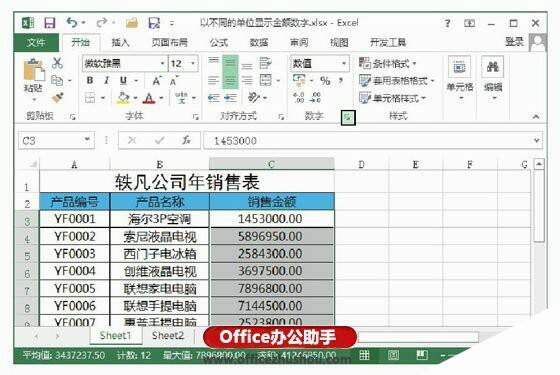This screenshot has height=375, width=560.
Task: Expand the Cells group button
Action: tap(460, 79)
